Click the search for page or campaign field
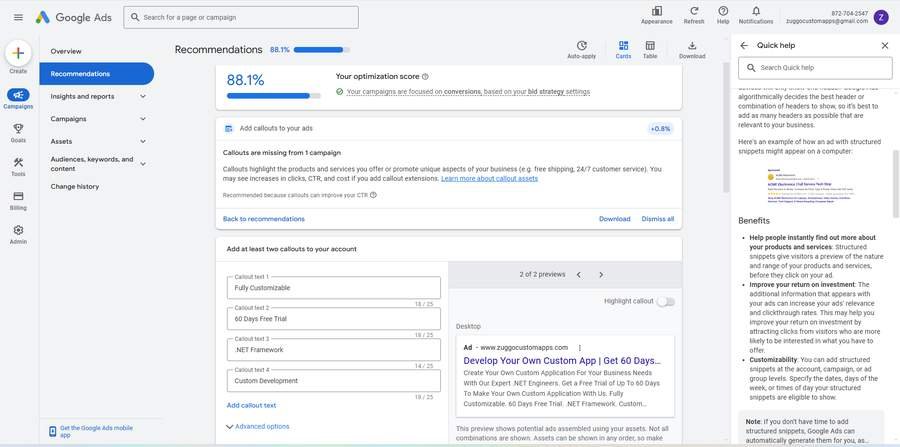 point(241,17)
